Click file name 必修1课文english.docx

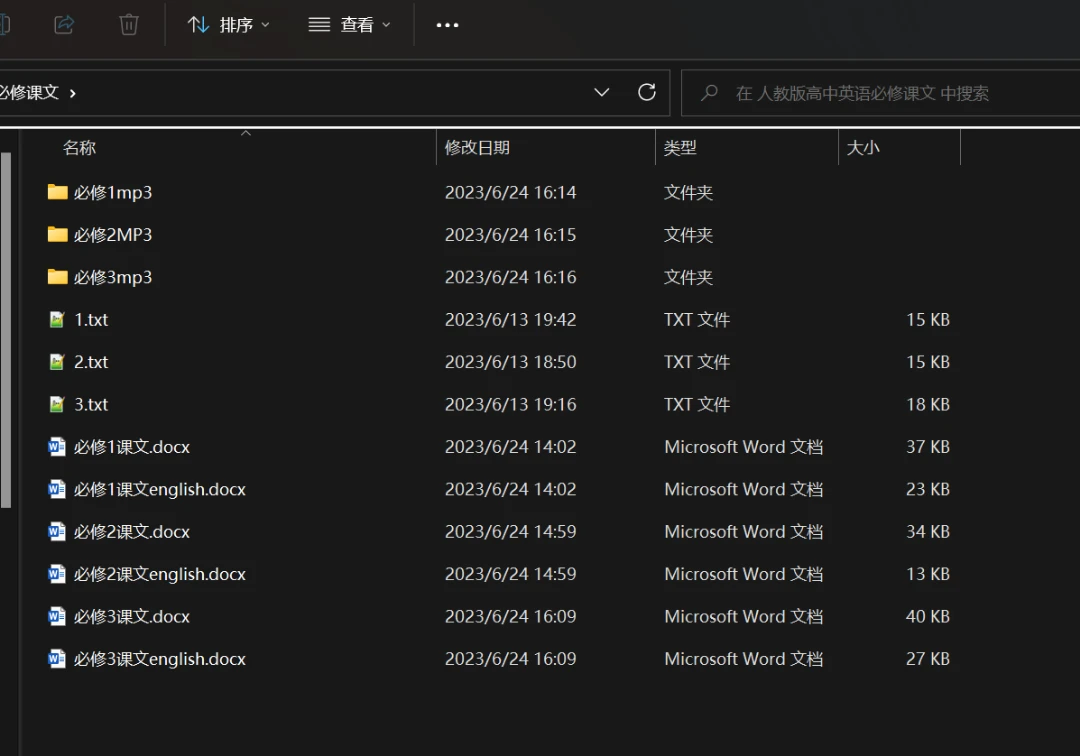(160, 490)
